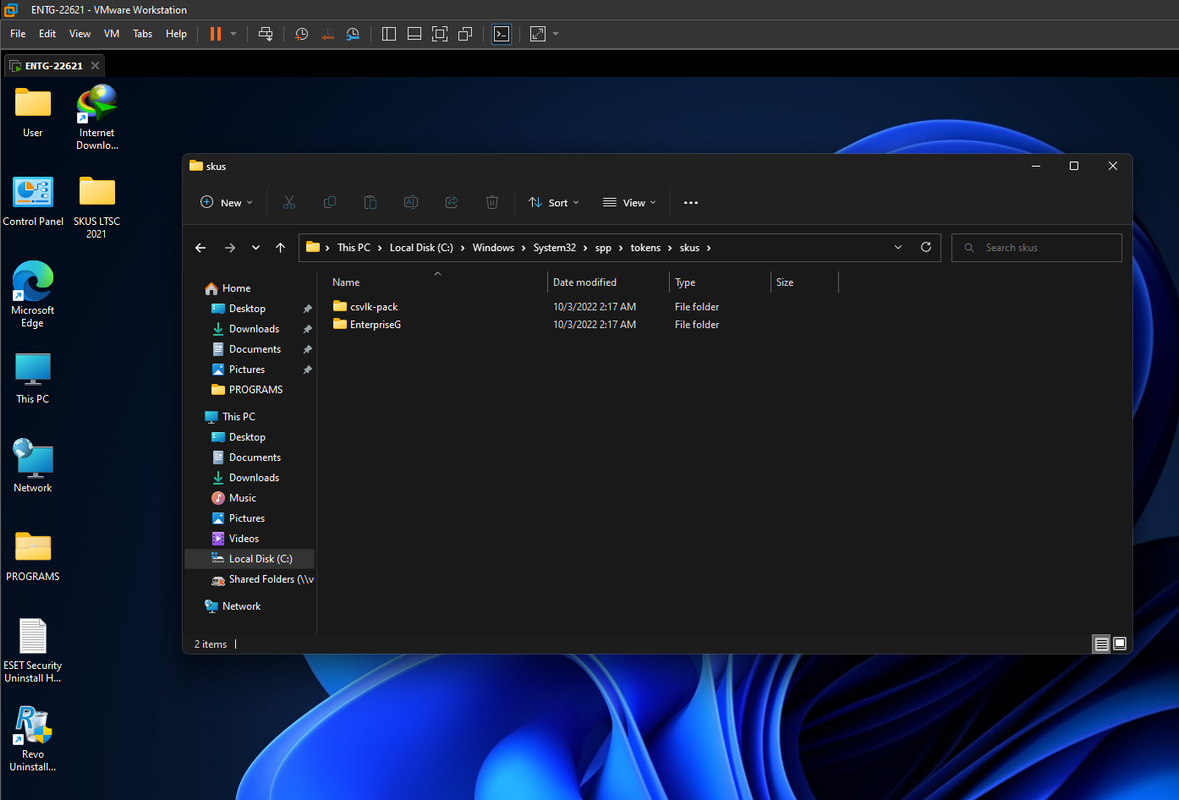Enter VMware full screen mode

point(440,34)
